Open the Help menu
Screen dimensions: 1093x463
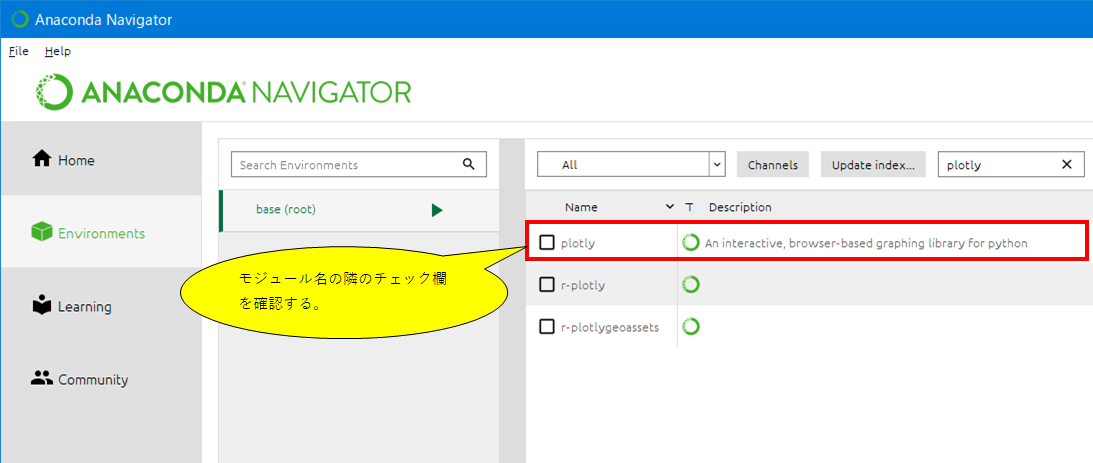click(x=58, y=51)
